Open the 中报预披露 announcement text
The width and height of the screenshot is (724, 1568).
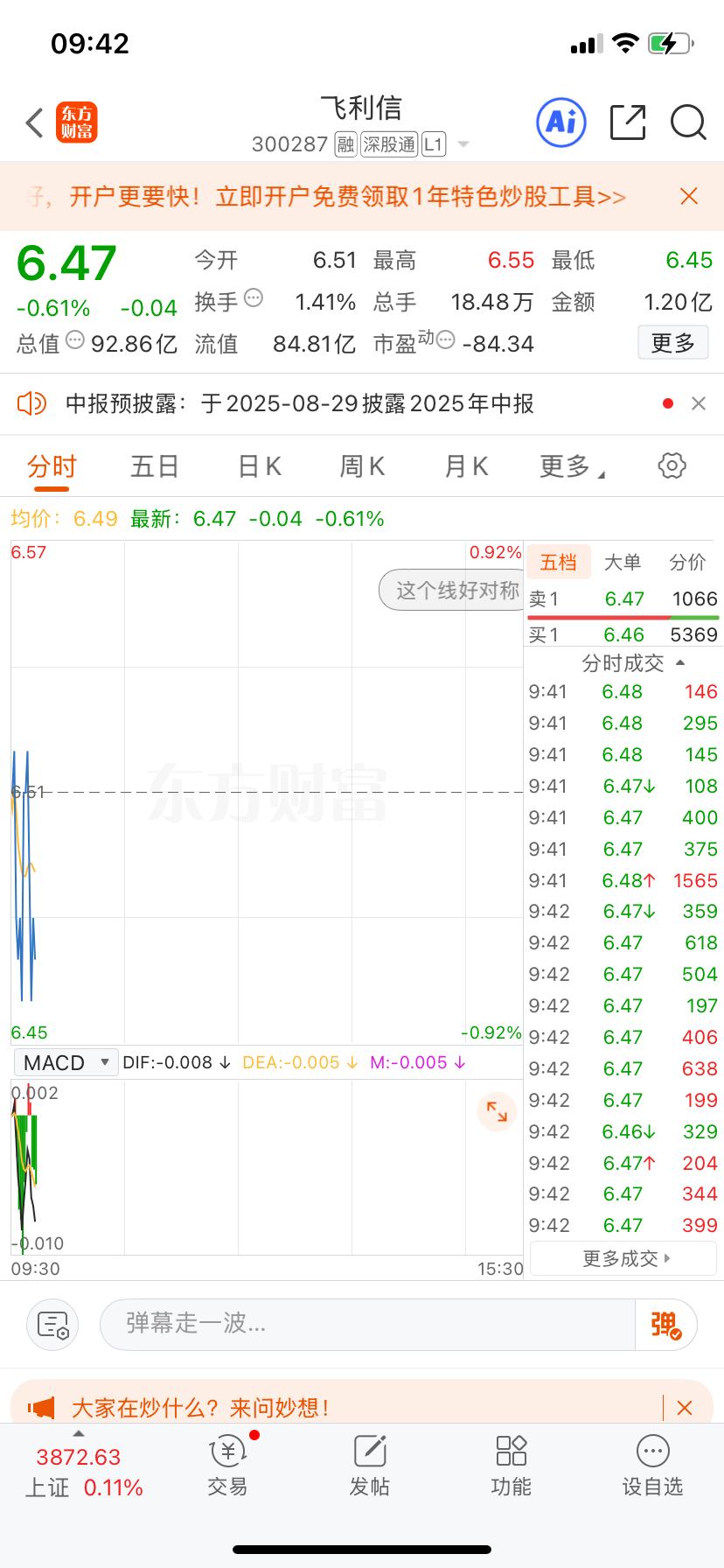pyautogui.click(x=300, y=403)
